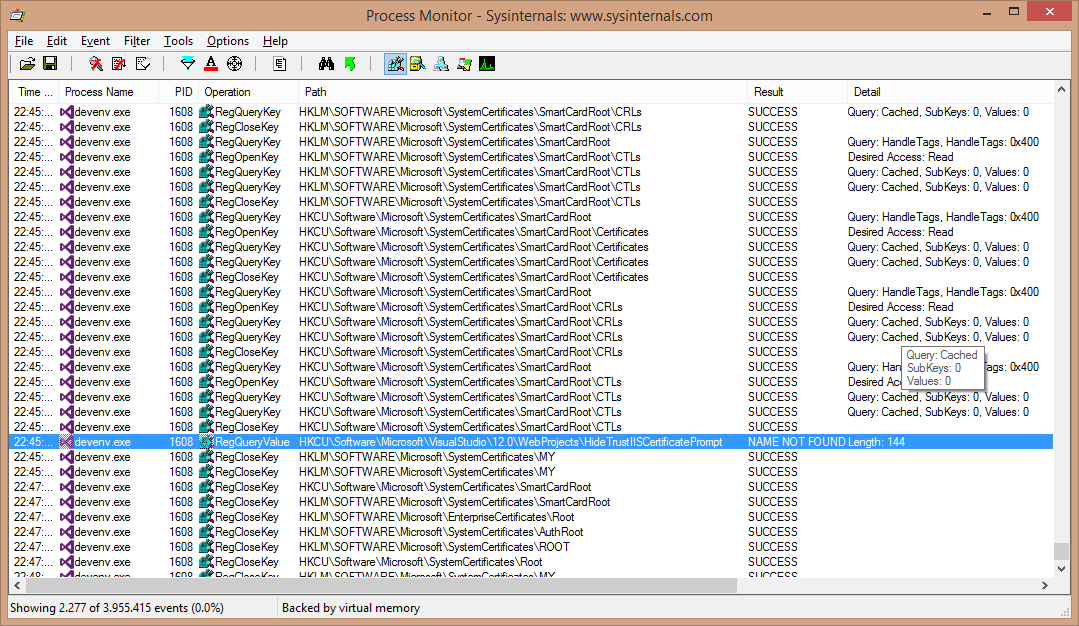Open the Tools menu
The image size is (1079, 626).
pyautogui.click(x=178, y=41)
